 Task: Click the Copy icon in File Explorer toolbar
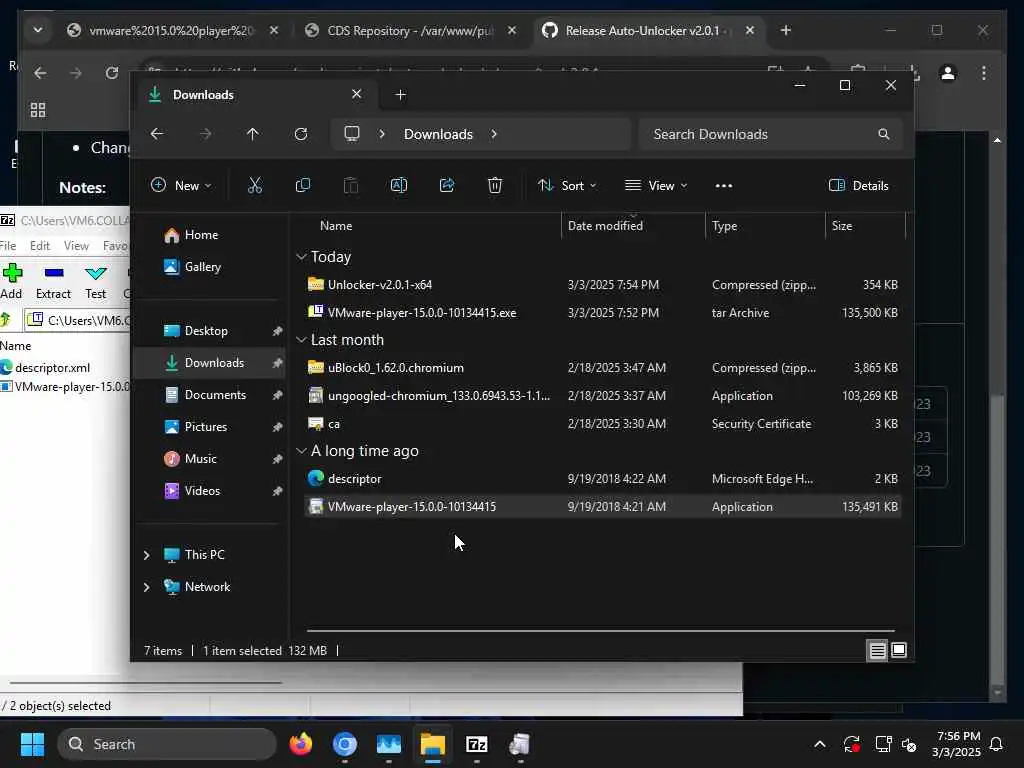[302, 186]
